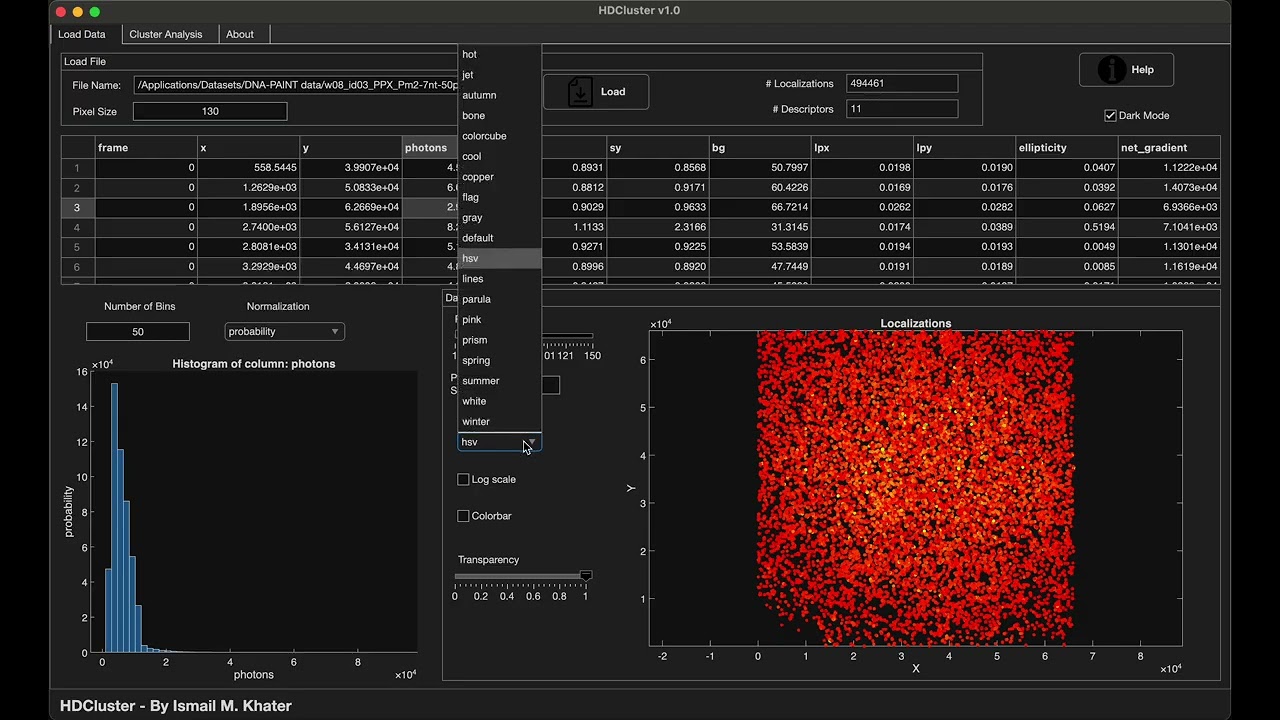Choose gray from the colormap list
Screen dimensions: 1280x720
point(499,218)
